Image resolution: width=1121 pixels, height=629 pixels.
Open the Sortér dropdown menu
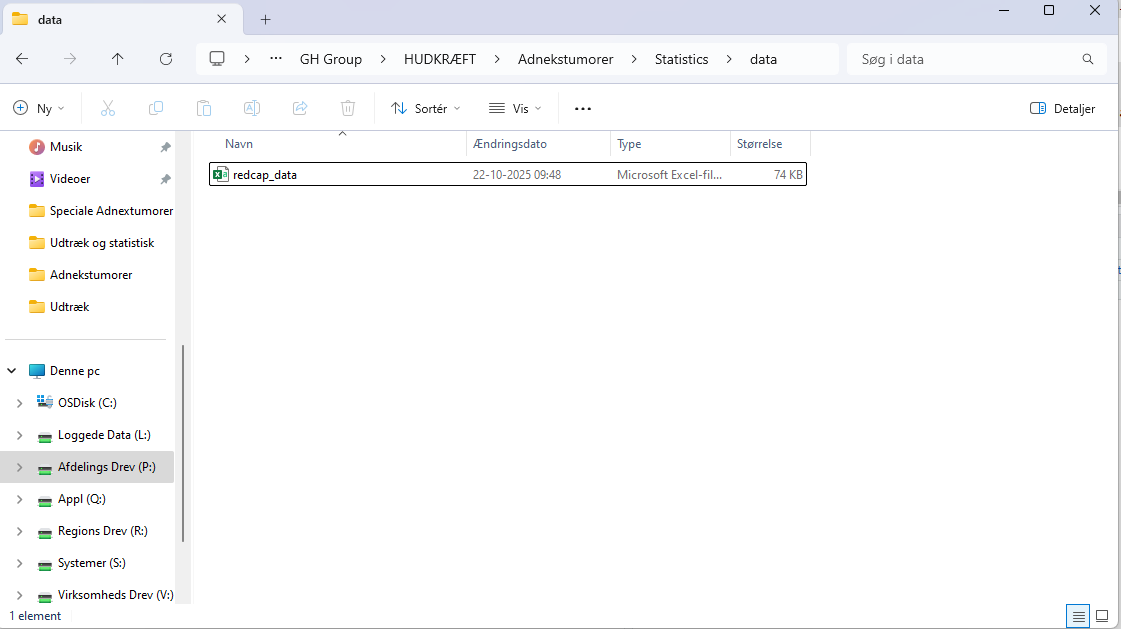pos(426,108)
